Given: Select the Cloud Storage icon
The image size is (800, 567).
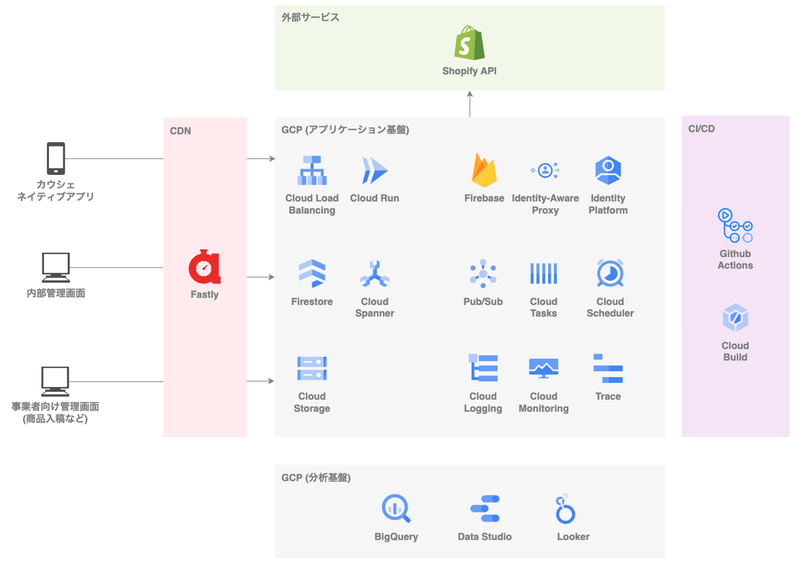Looking at the screenshot, I should point(312,368).
